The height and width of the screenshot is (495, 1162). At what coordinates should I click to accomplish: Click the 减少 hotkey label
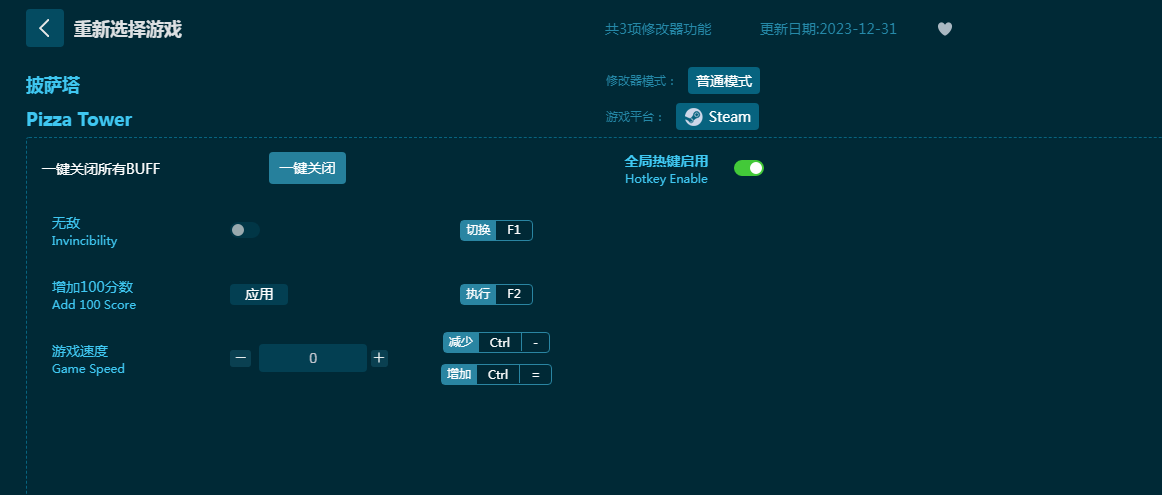click(461, 342)
